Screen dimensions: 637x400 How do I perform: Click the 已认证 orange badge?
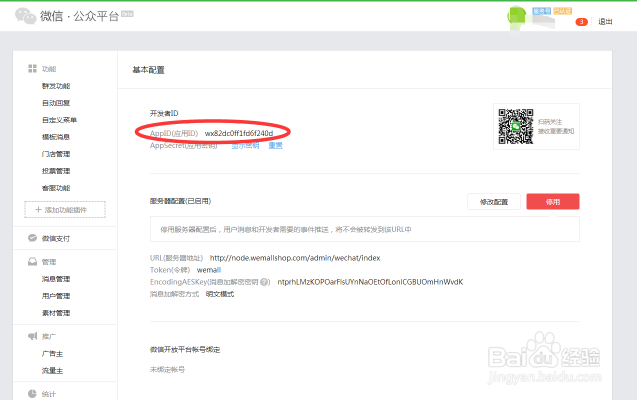(562, 11)
